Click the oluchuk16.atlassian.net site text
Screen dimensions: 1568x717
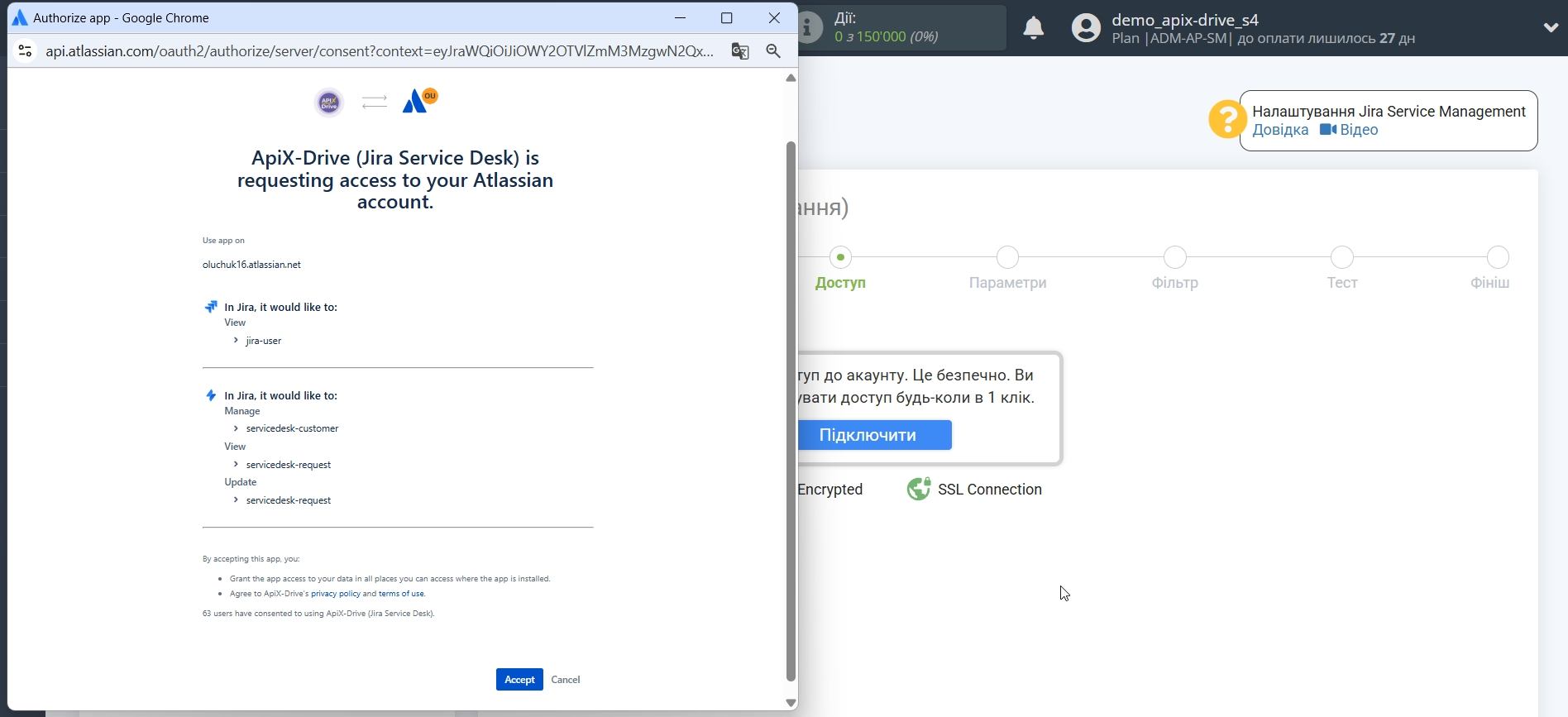coord(251,265)
